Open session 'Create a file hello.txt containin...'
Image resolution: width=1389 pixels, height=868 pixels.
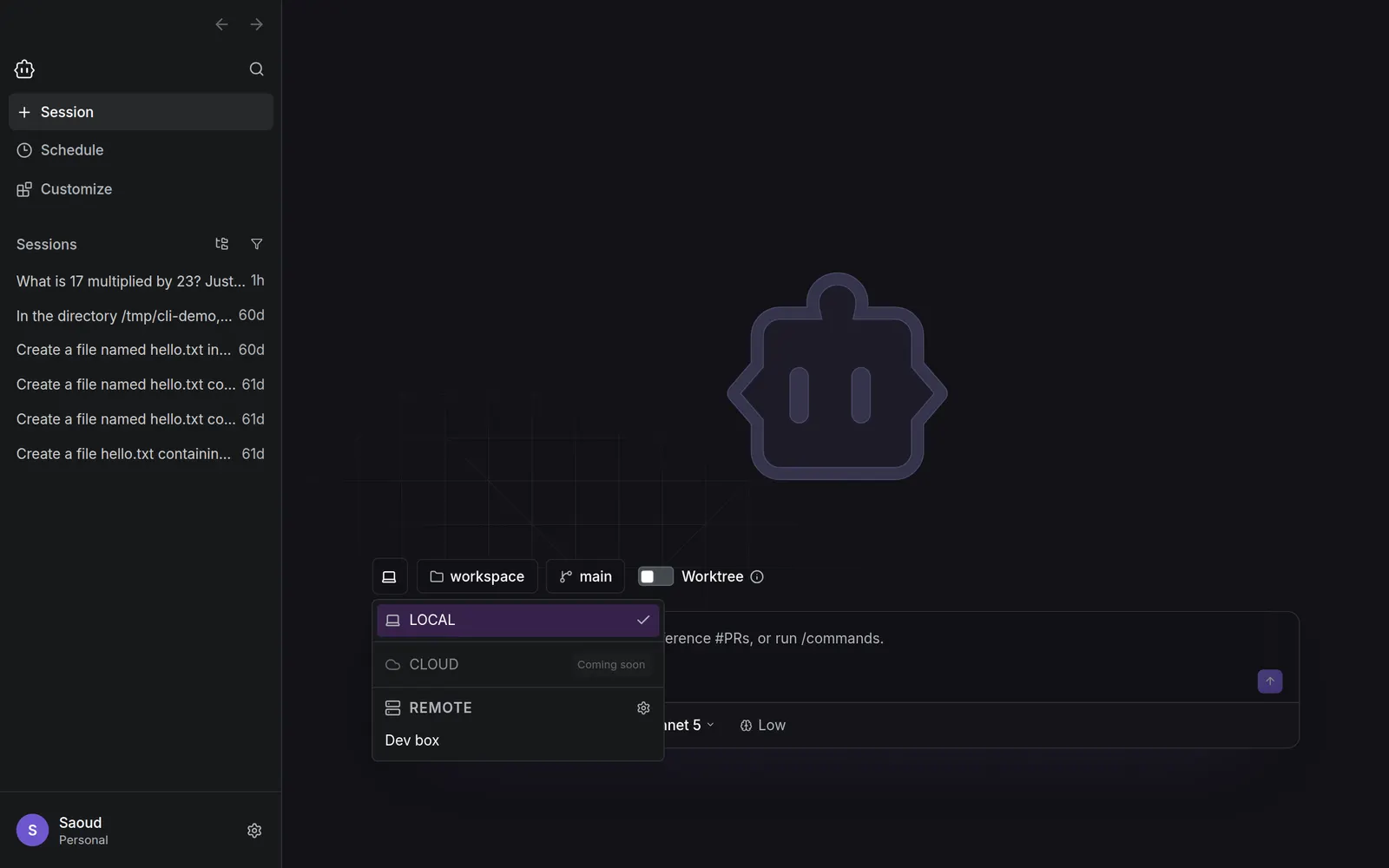coord(141,454)
